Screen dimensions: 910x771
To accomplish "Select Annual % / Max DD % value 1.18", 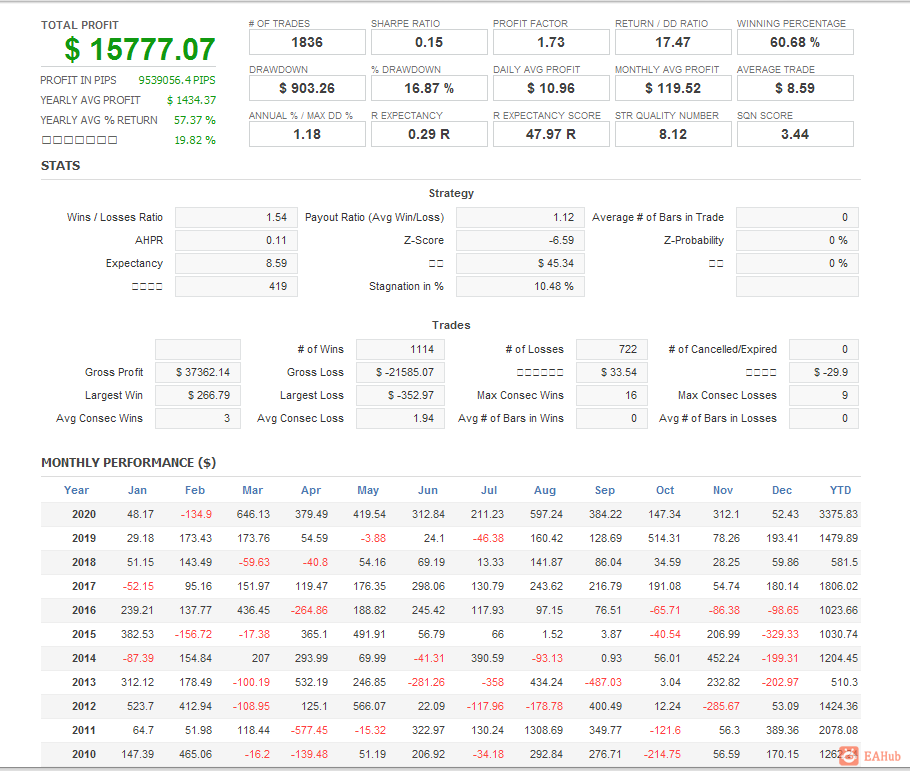I will (307, 134).
